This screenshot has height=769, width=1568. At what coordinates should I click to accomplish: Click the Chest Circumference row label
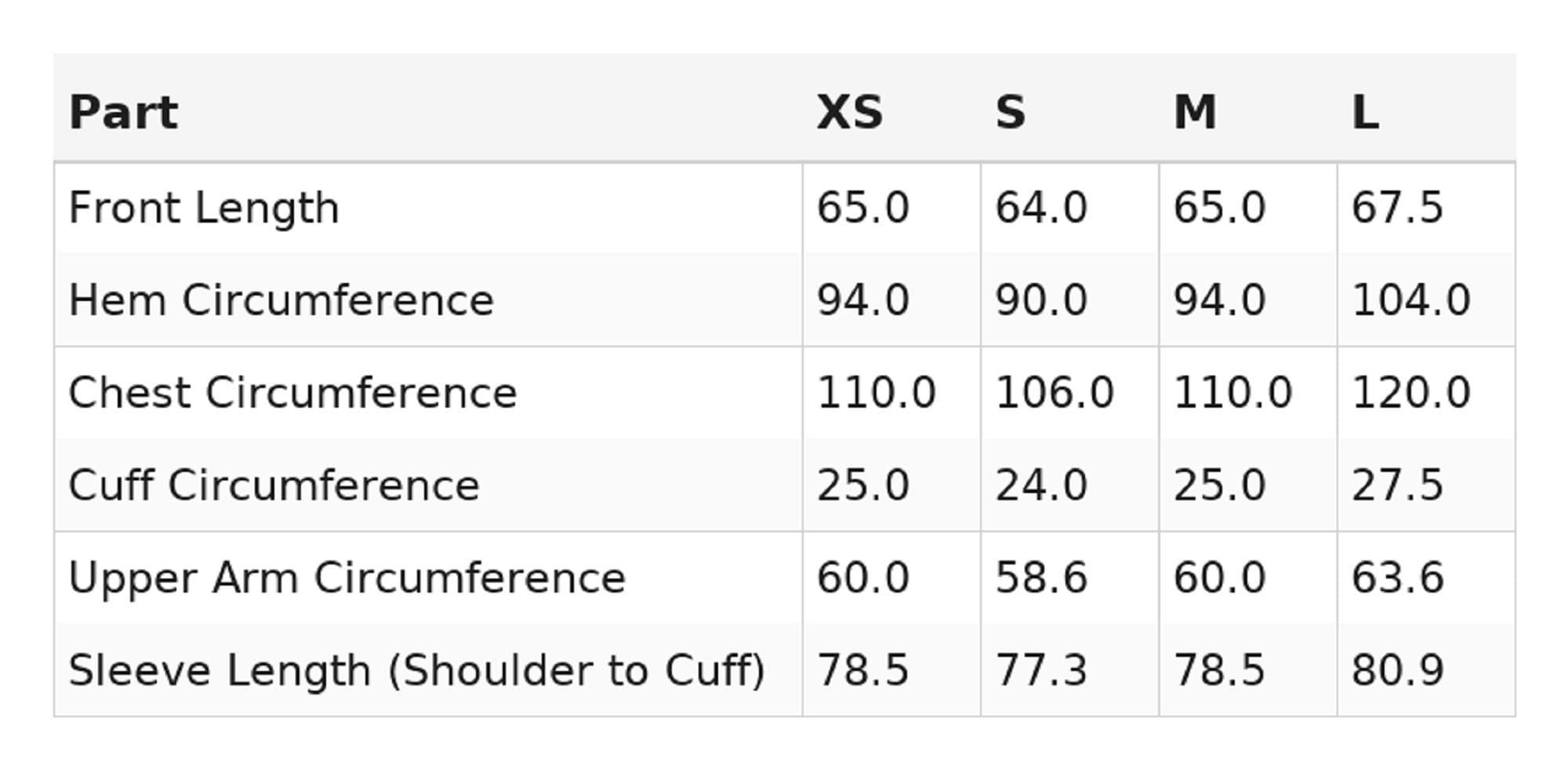(x=292, y=393)
